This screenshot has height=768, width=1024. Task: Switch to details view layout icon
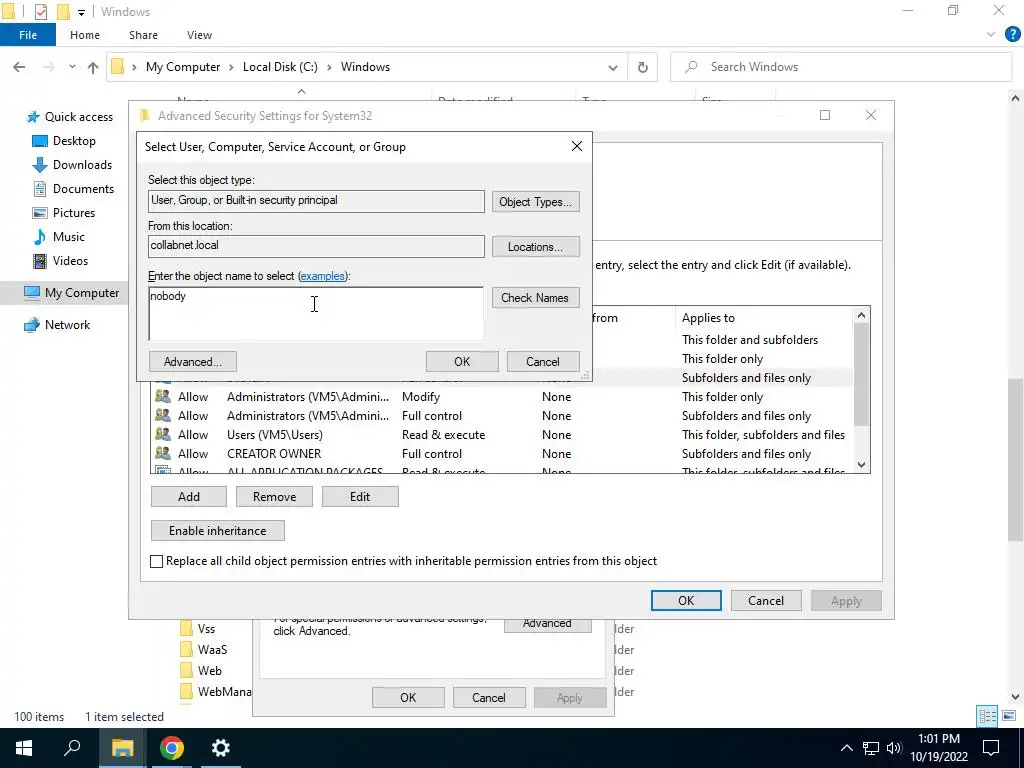pyautogui.click(x=987, y=716)
